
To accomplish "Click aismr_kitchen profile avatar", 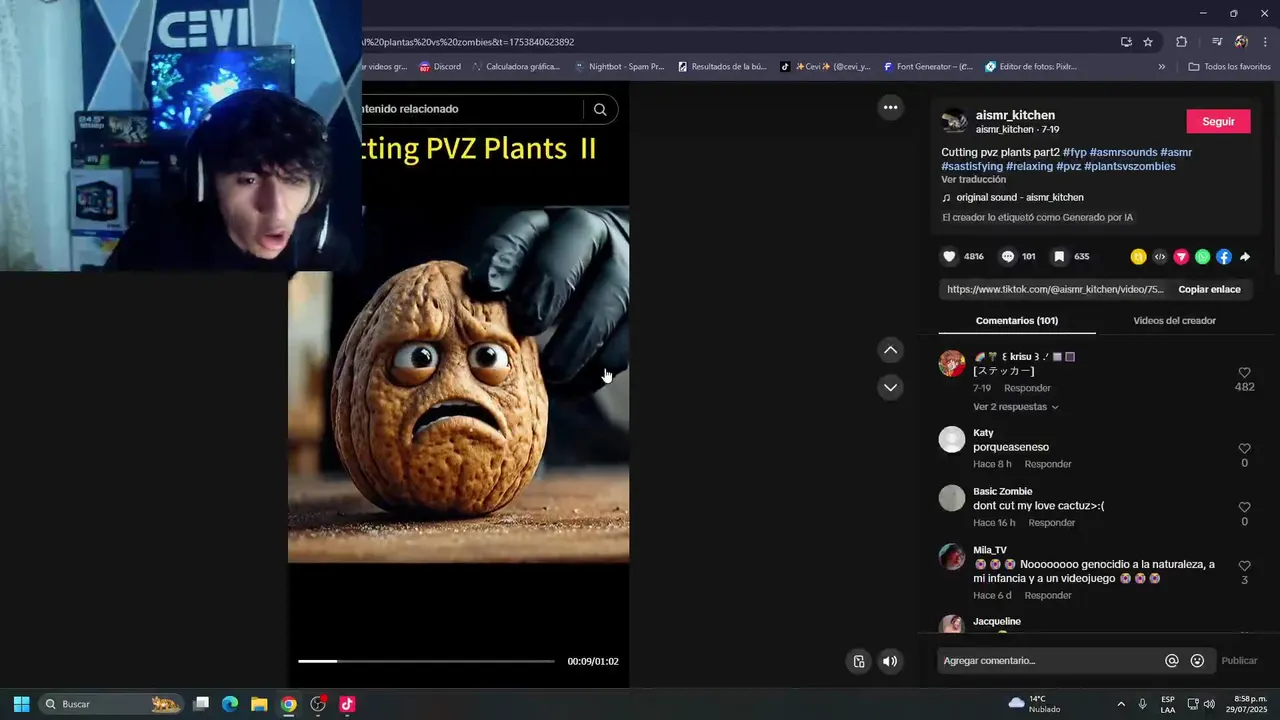I will click(954, 121).
